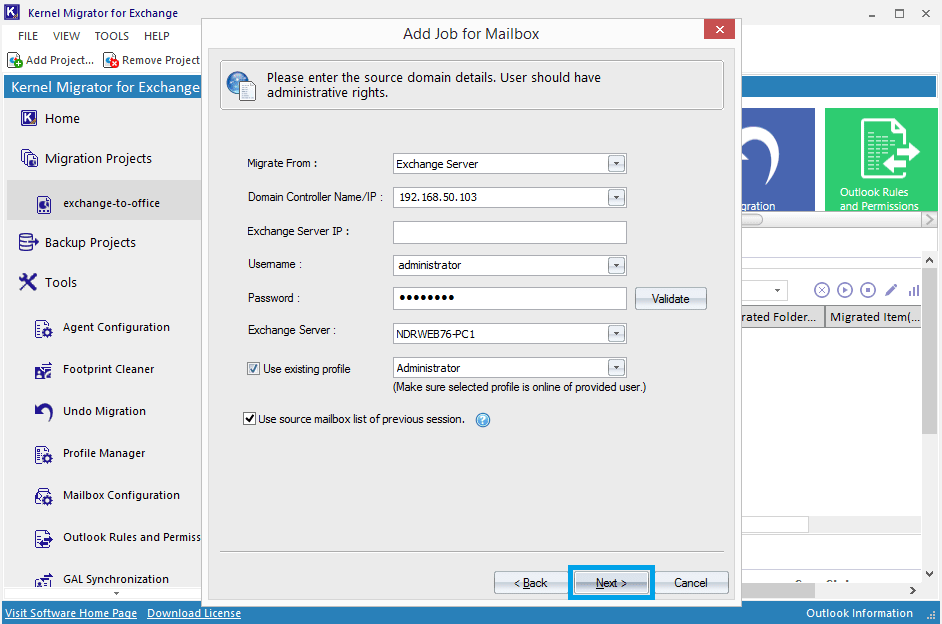Viewport: 942px width, 624px height.
Task: Click the Cancel button
Action: [x=691, y=583]
